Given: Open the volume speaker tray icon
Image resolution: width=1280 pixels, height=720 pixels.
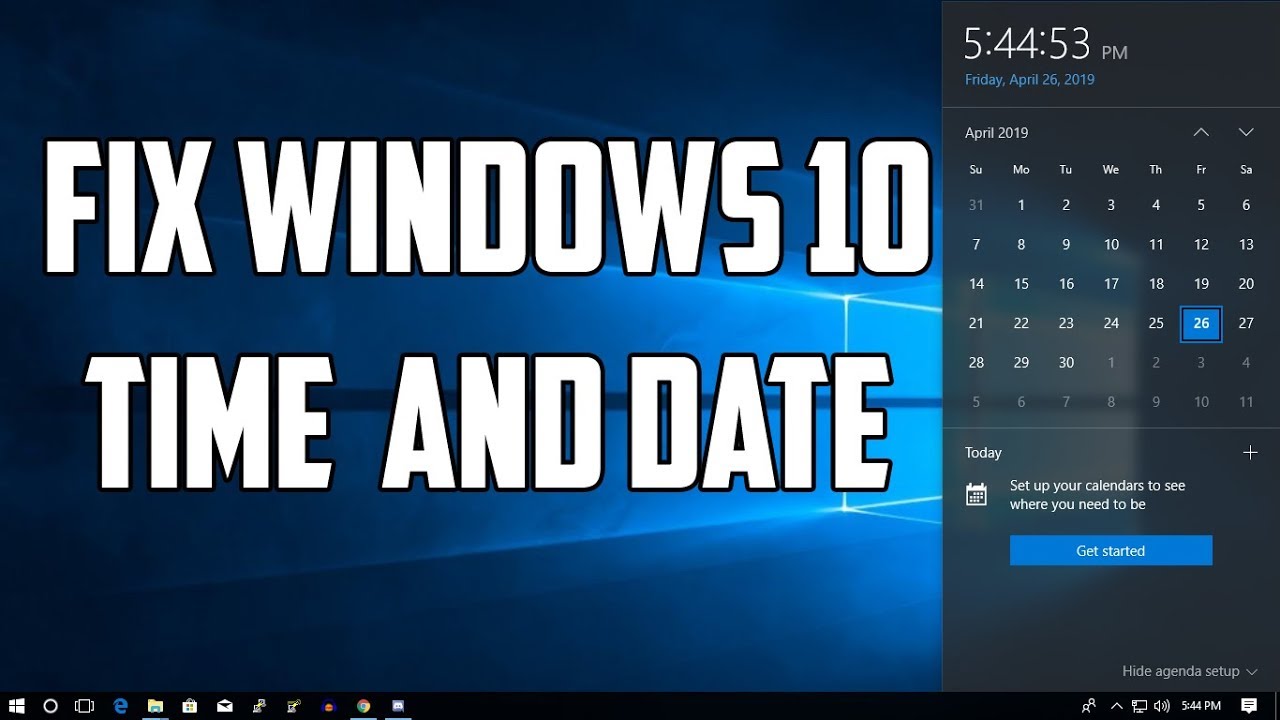Looking at the screenshot, I should tap(1161, 706).
